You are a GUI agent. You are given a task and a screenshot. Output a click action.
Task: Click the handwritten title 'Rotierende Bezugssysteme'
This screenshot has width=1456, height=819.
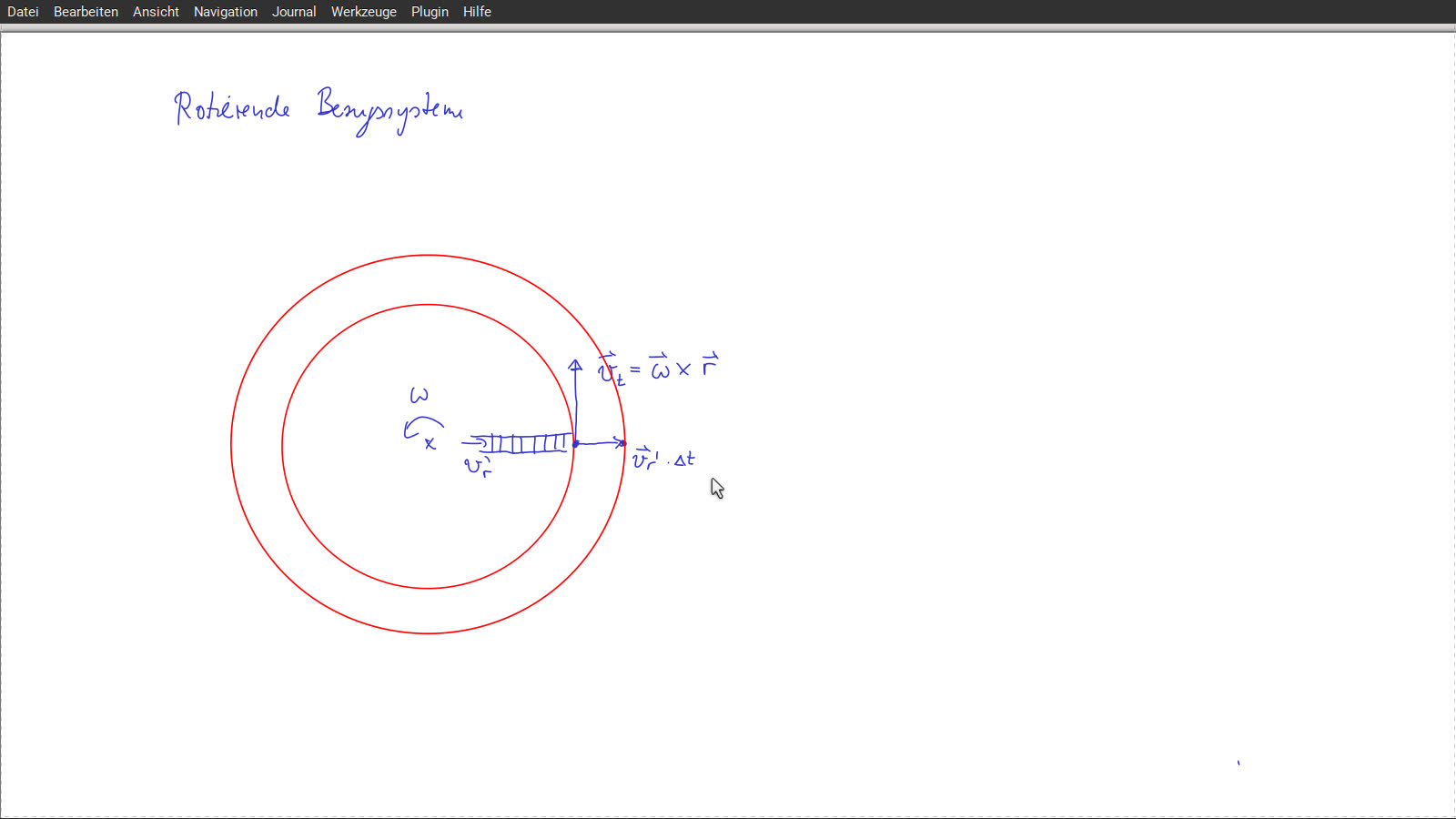(318, 110)
